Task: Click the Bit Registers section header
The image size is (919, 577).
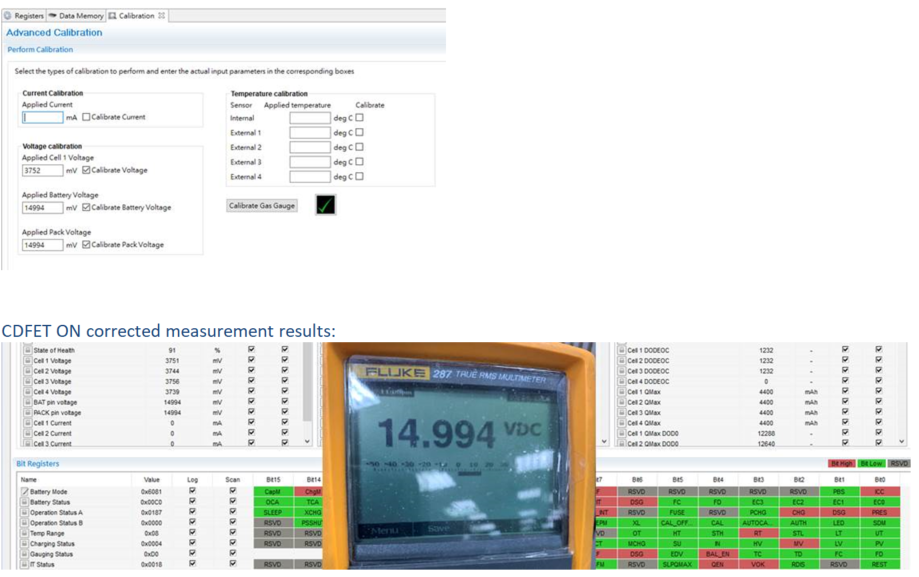Action: tap(38, 463)
